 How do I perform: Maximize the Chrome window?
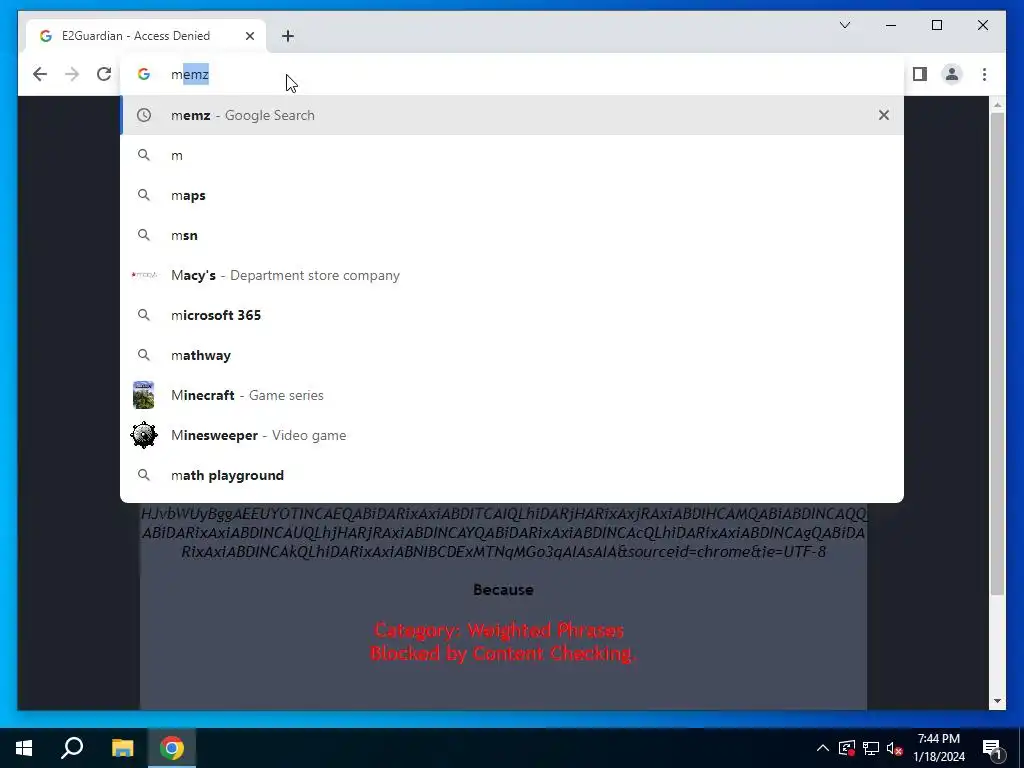click(937, 25)
